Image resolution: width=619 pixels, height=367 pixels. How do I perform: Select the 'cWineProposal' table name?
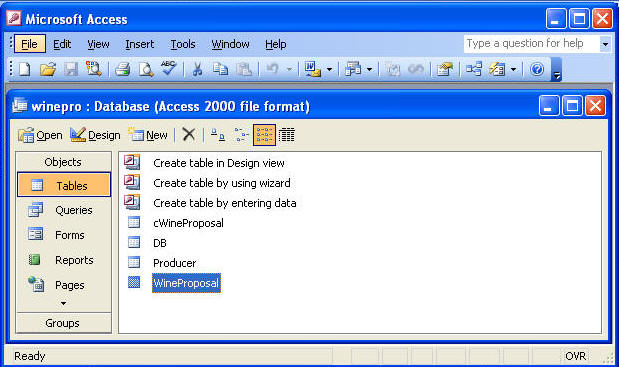click(x=188, y=223)
